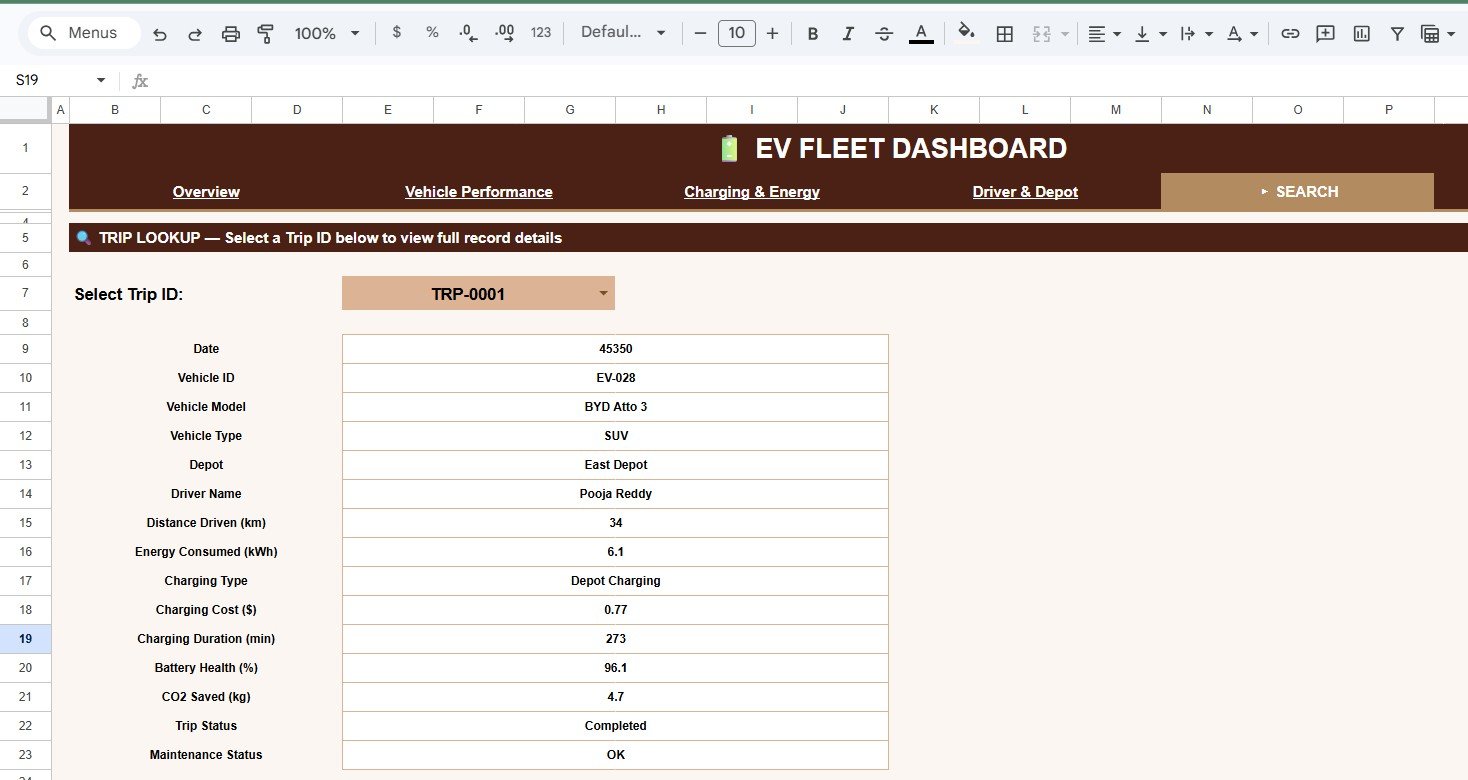Format as currency with the dollar icon

click(397, 33)
